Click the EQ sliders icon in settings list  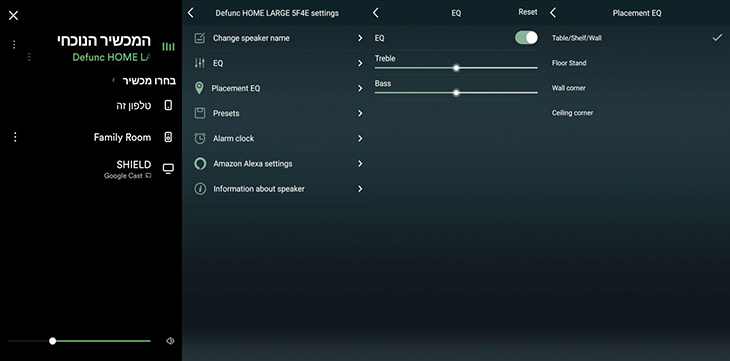(199, 63)
